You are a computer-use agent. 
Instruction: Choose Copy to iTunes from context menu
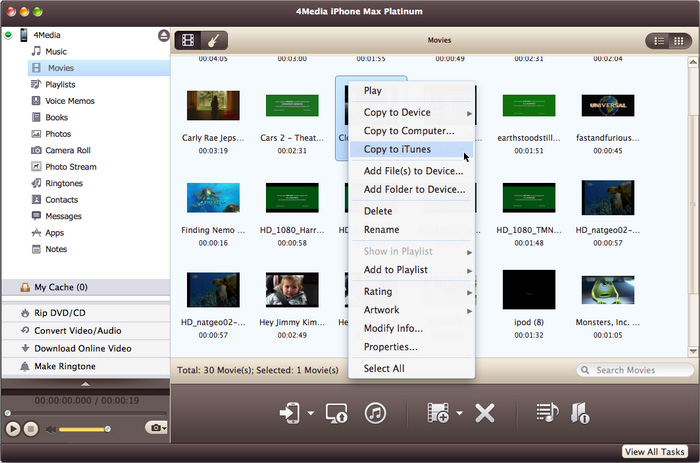pyautogui.click(x=397, y=150)
